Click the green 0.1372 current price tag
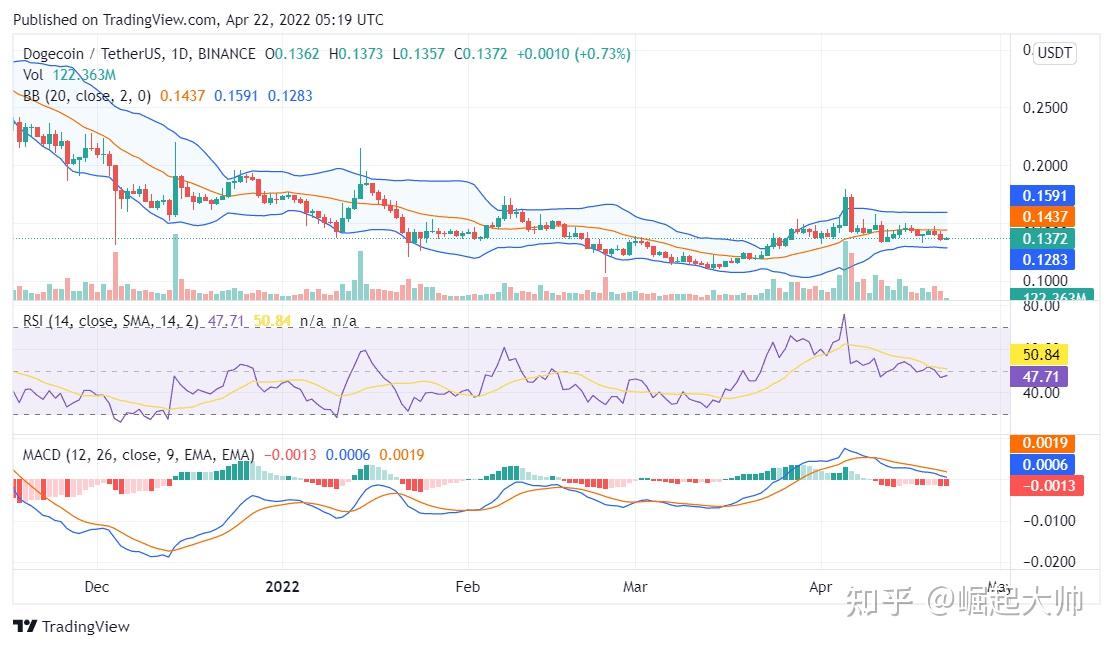This screenshot has width=1113, height=648. pos(1043,238)
